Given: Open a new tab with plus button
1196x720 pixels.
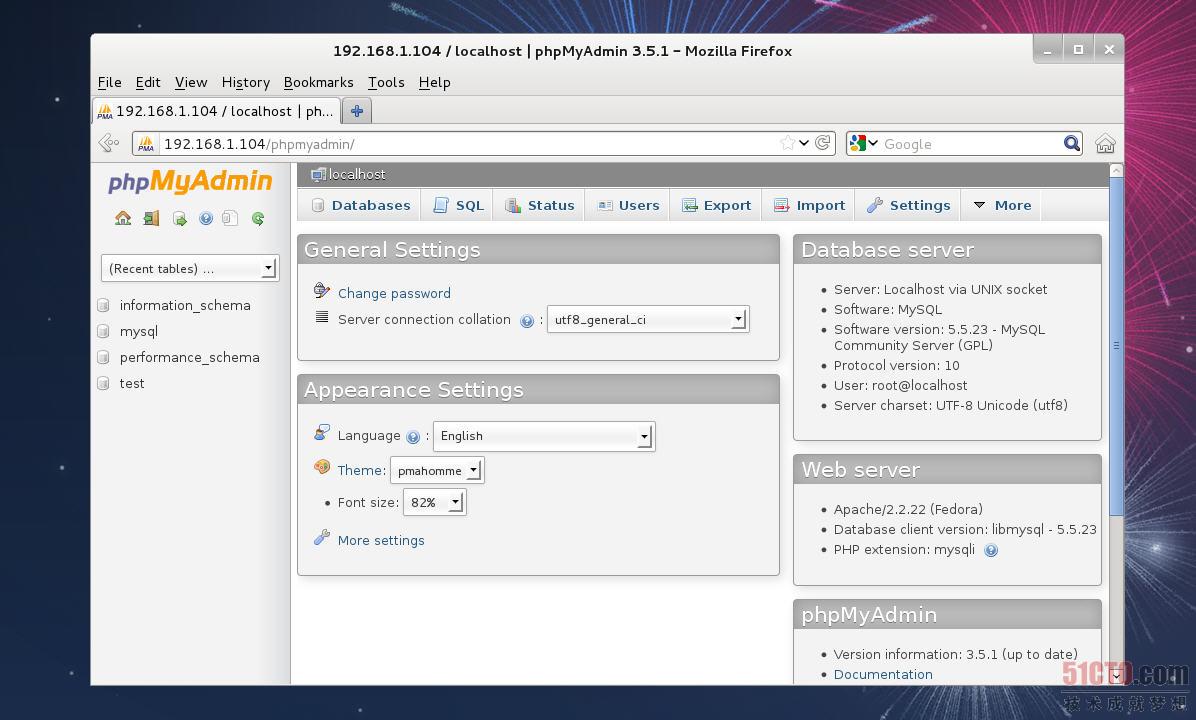Looking at the screenshot, I should (356, 111).
